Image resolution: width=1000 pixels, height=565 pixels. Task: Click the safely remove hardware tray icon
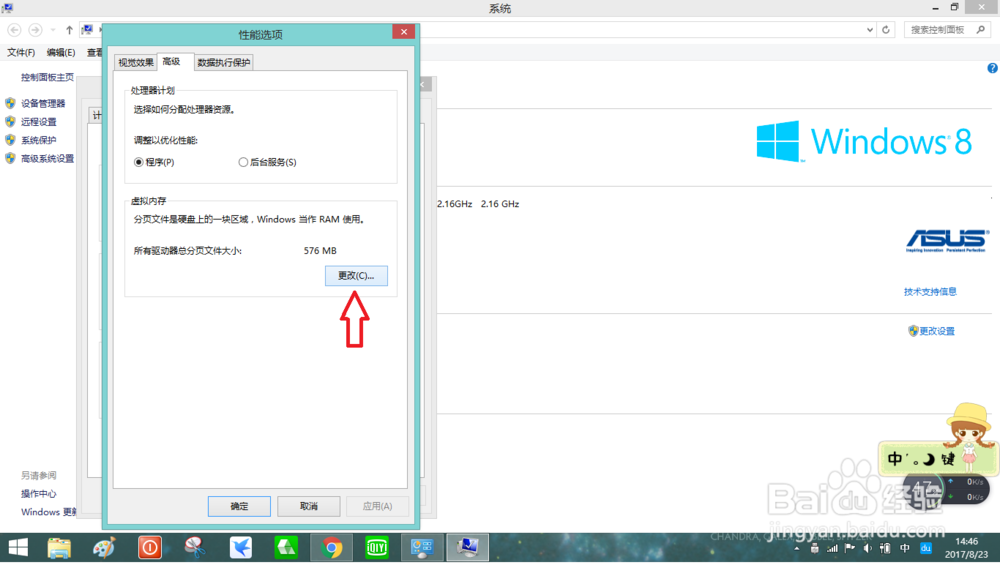click(814, 548)
